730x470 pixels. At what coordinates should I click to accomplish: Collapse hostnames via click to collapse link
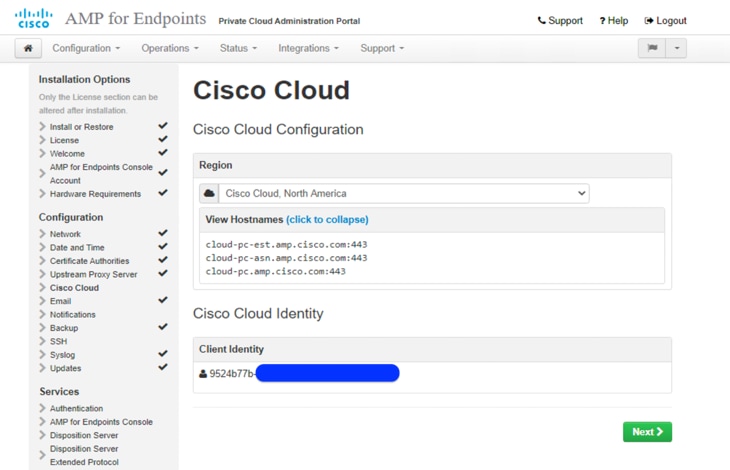pyautogui.click(x=327, y=220)
